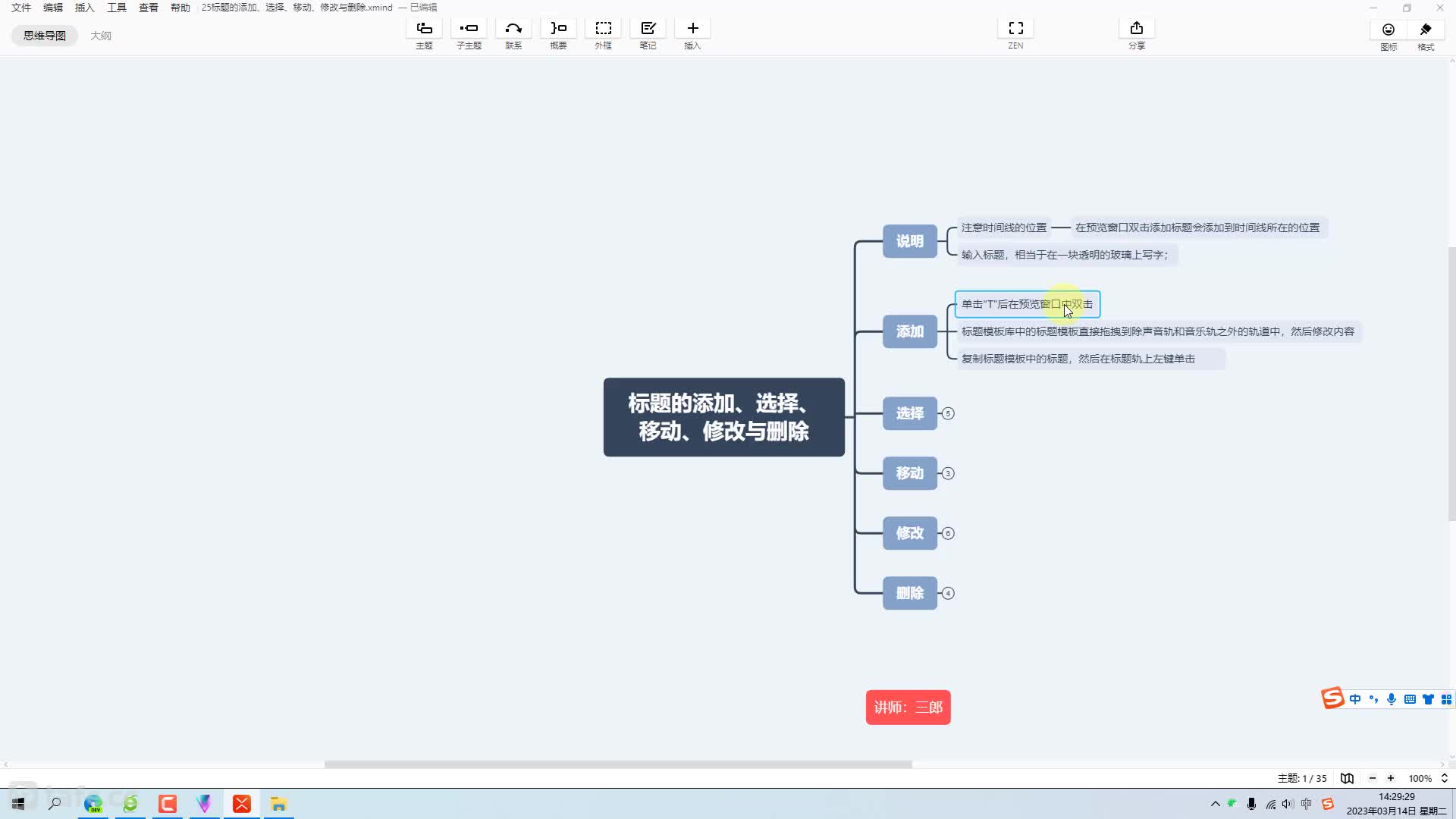Open the 分享 share options

[x=1136, y=29]
